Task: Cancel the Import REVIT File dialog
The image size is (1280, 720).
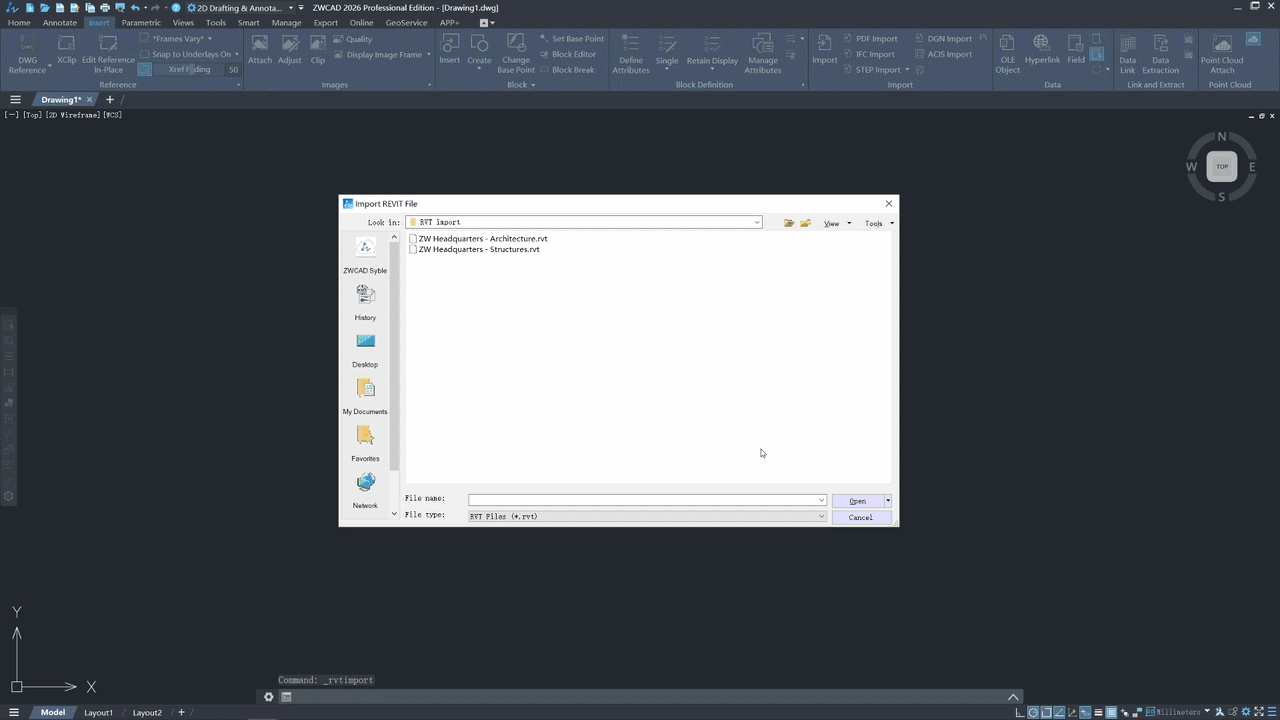Action: pos(861,517)
